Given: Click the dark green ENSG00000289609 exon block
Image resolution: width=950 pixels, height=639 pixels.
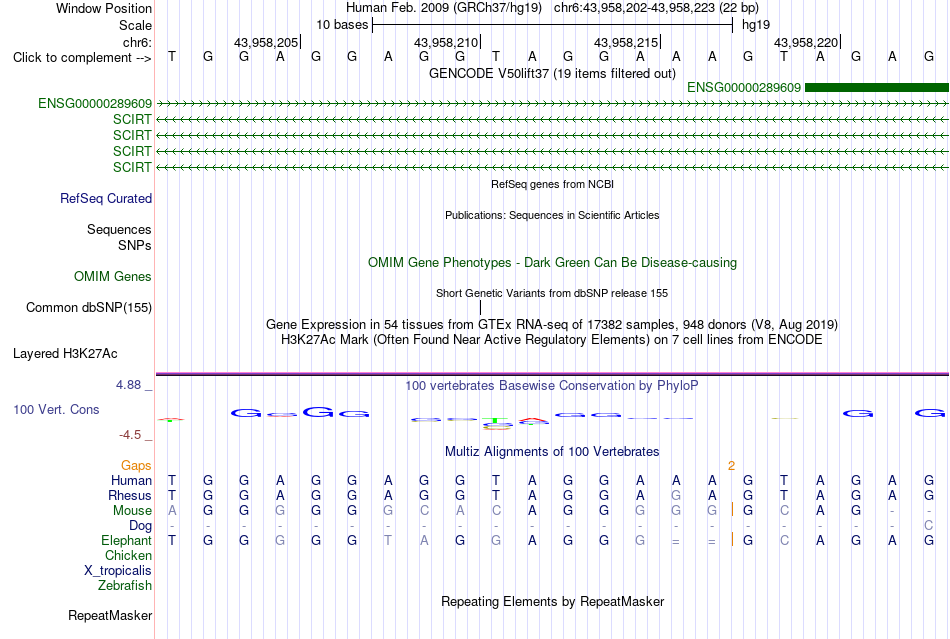Looking at the screenshot, I should [x=877, y=88].
